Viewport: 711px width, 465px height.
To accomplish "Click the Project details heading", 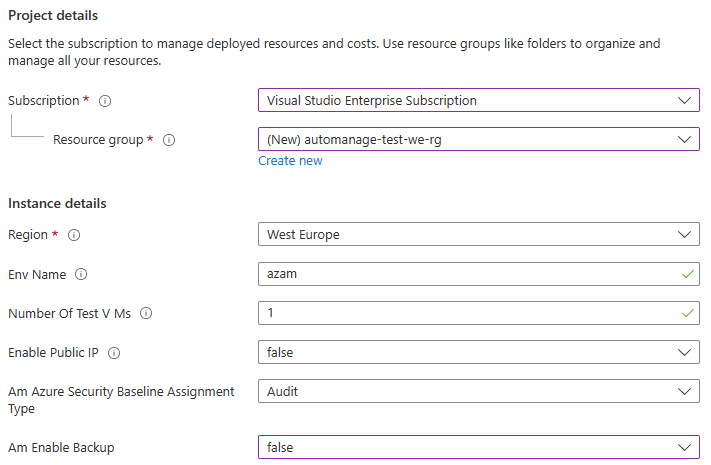I will 53,16.
